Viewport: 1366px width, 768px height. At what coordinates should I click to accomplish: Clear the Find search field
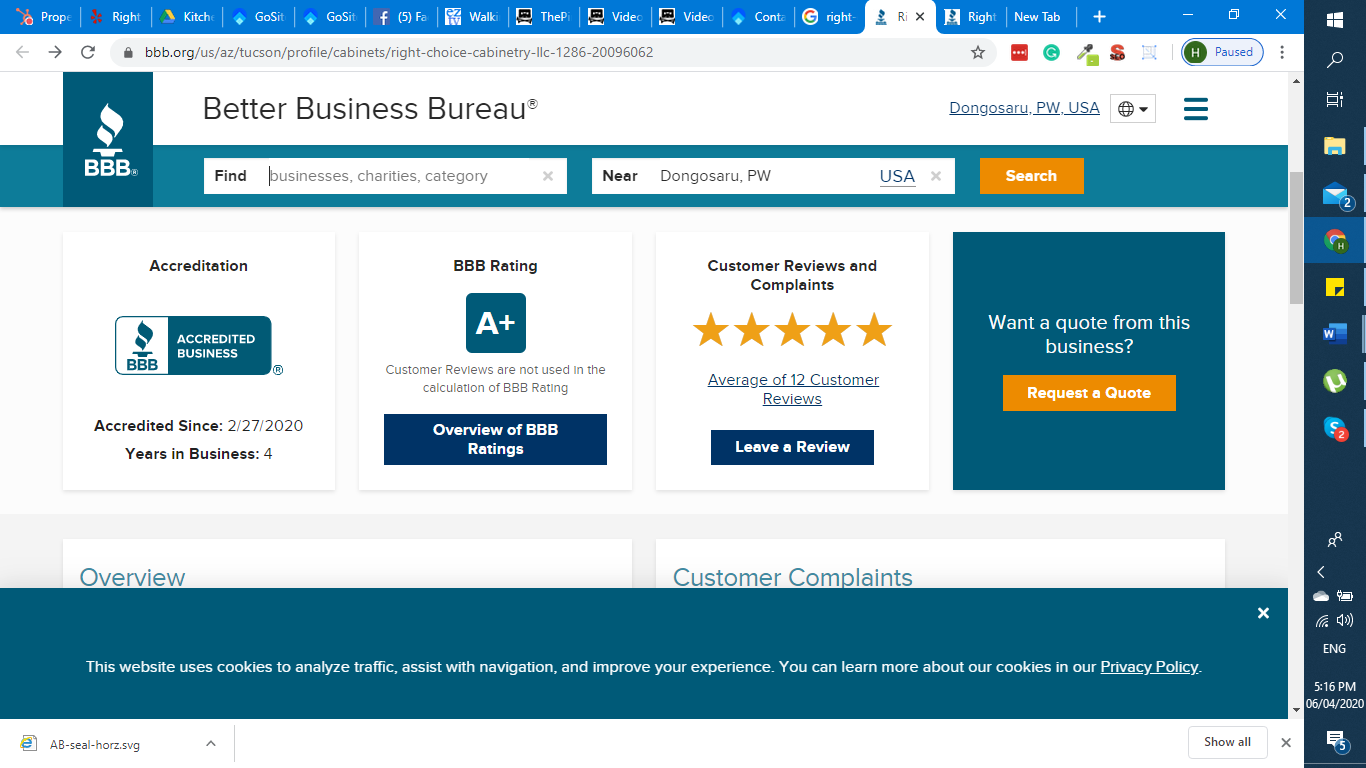(x=548, y=176)
